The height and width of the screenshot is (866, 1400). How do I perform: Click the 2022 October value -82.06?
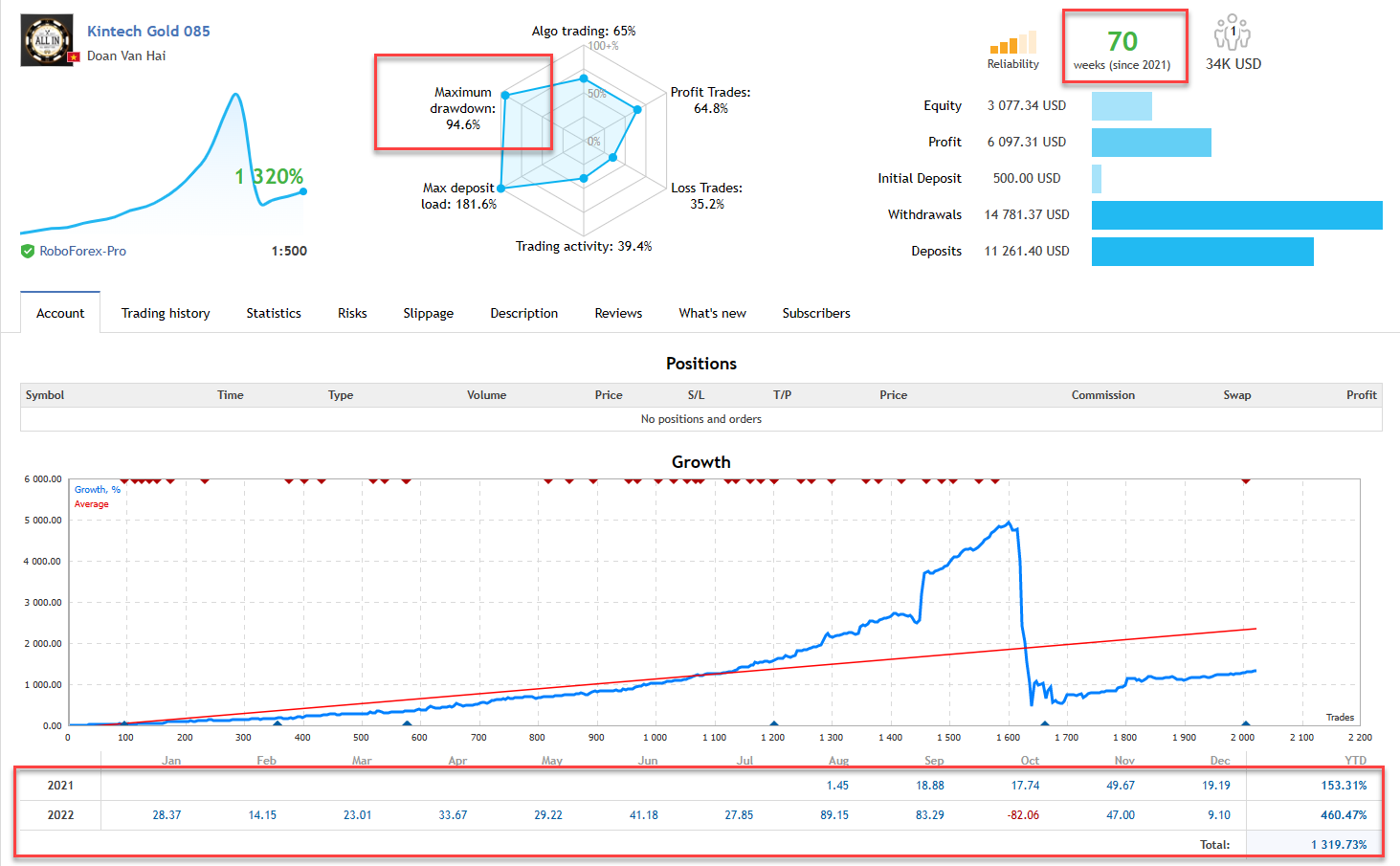click(1023, 814)
